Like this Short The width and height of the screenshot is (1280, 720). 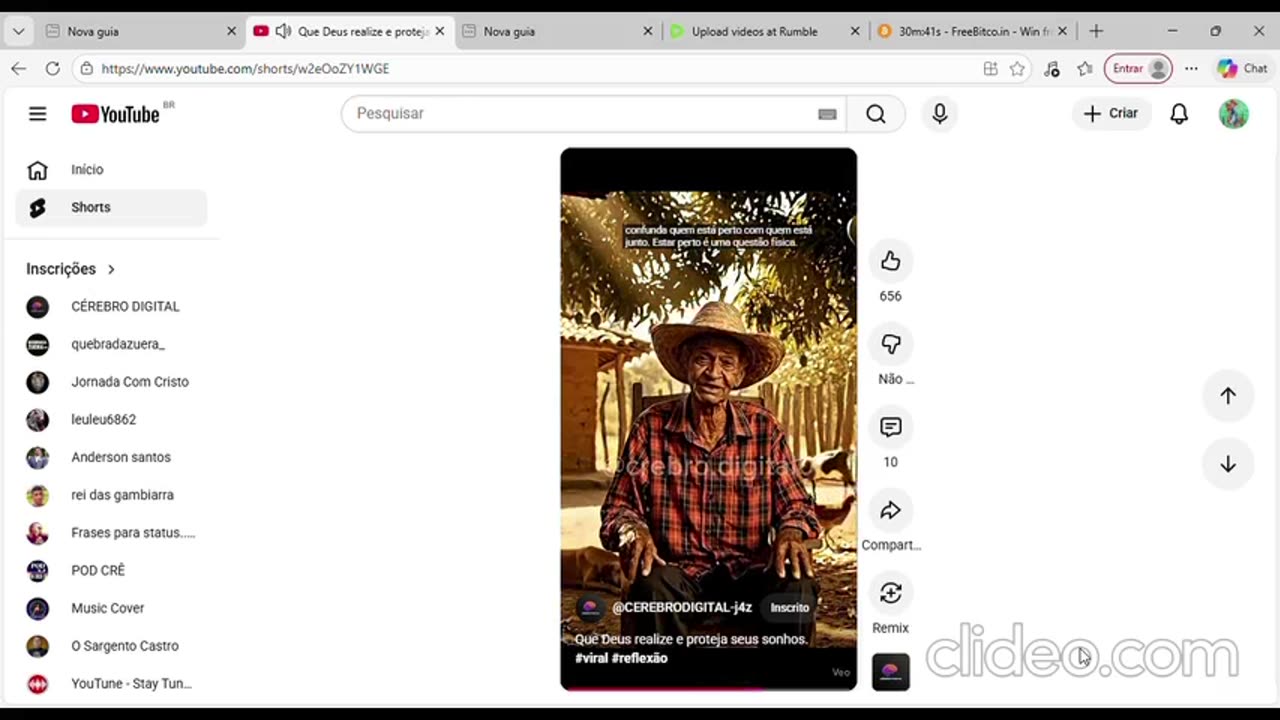point(890,262)
